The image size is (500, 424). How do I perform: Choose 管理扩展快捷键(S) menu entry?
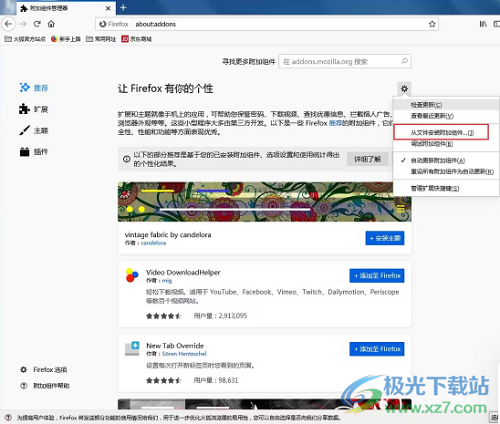(x=446, y=188)
